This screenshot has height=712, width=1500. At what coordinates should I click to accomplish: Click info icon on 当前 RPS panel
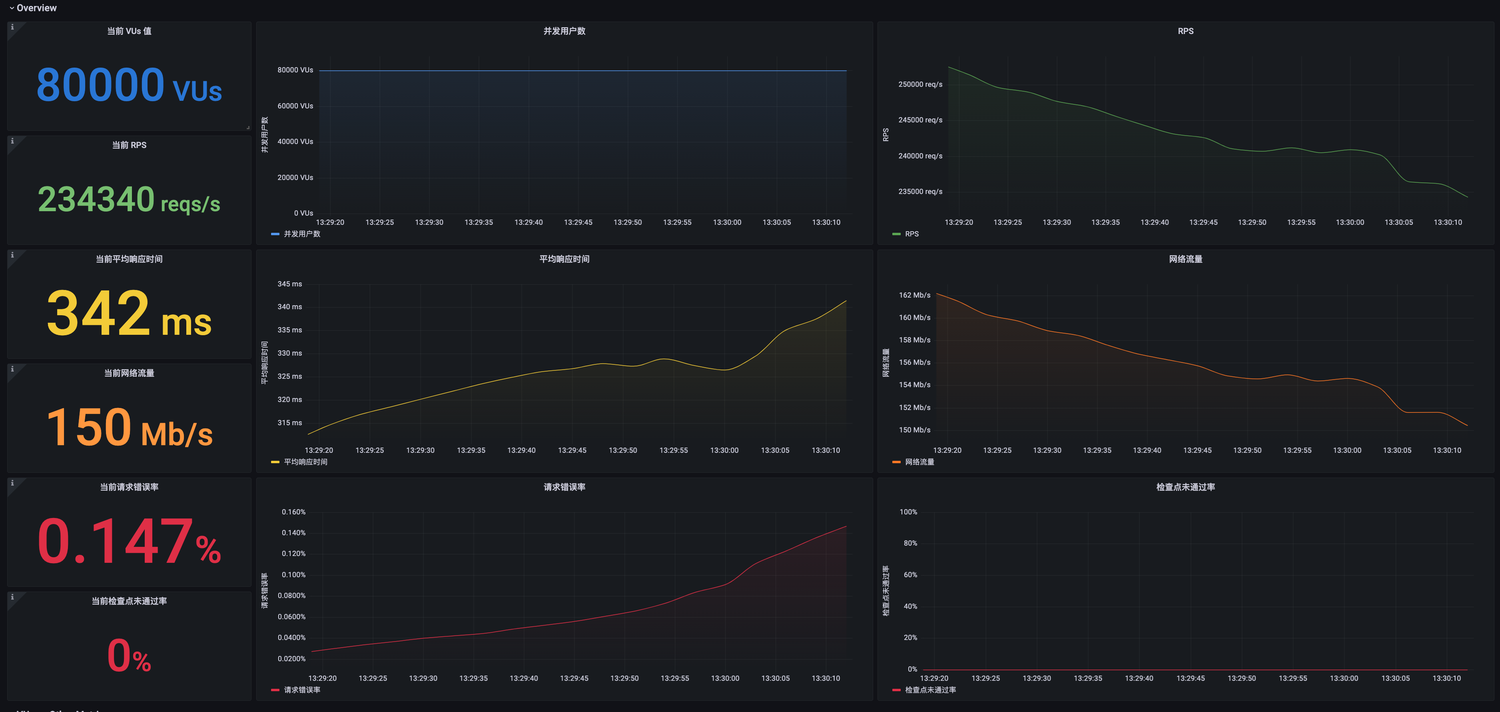pyautogui.click(x=12, y=142)
